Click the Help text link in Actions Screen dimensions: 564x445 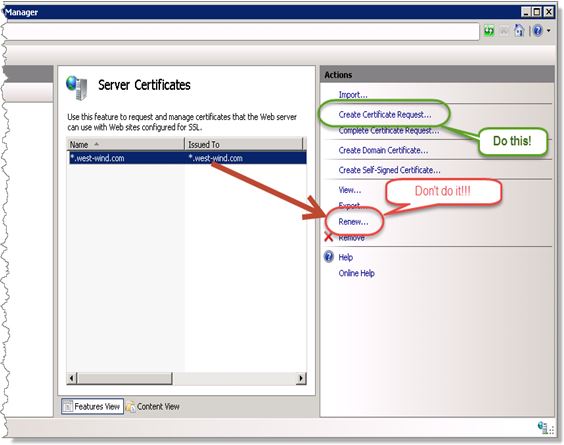(345, 257)
